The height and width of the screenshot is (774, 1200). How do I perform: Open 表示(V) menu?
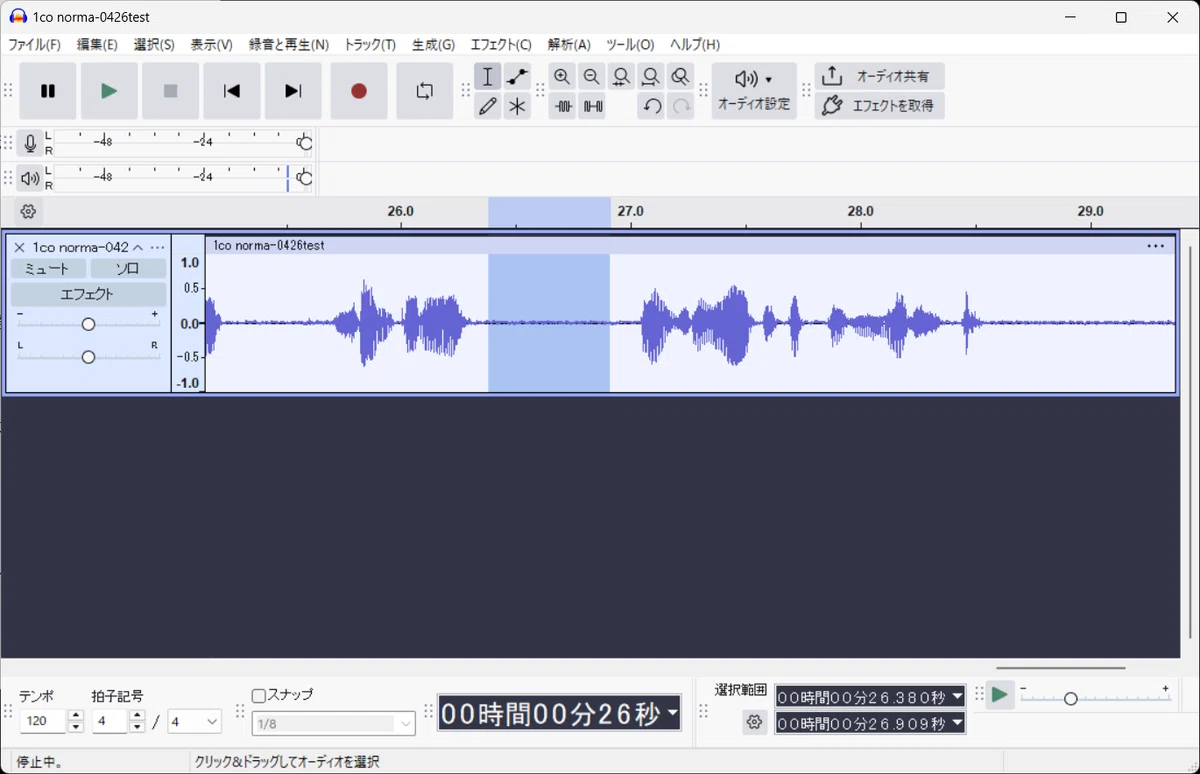(211, 45)
